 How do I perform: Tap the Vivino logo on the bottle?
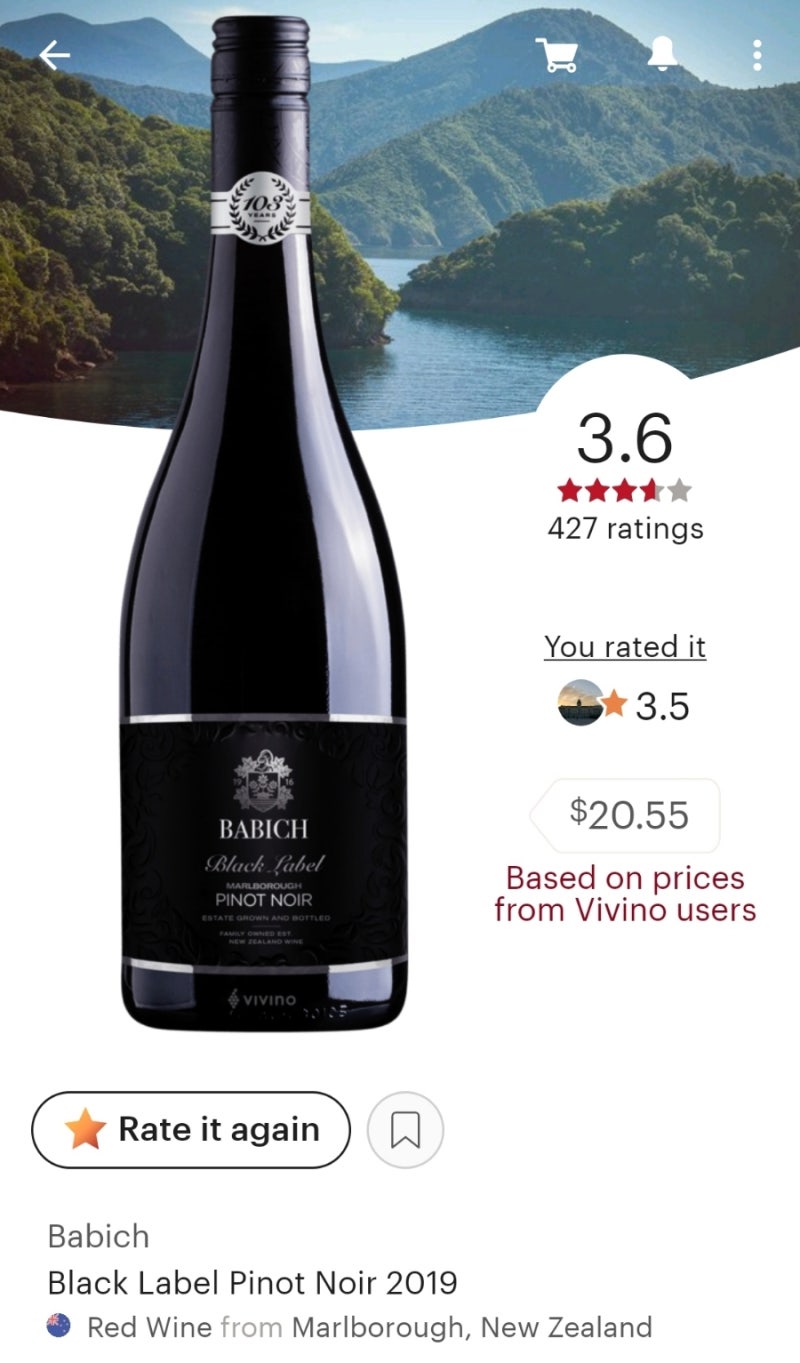[263, 999]
